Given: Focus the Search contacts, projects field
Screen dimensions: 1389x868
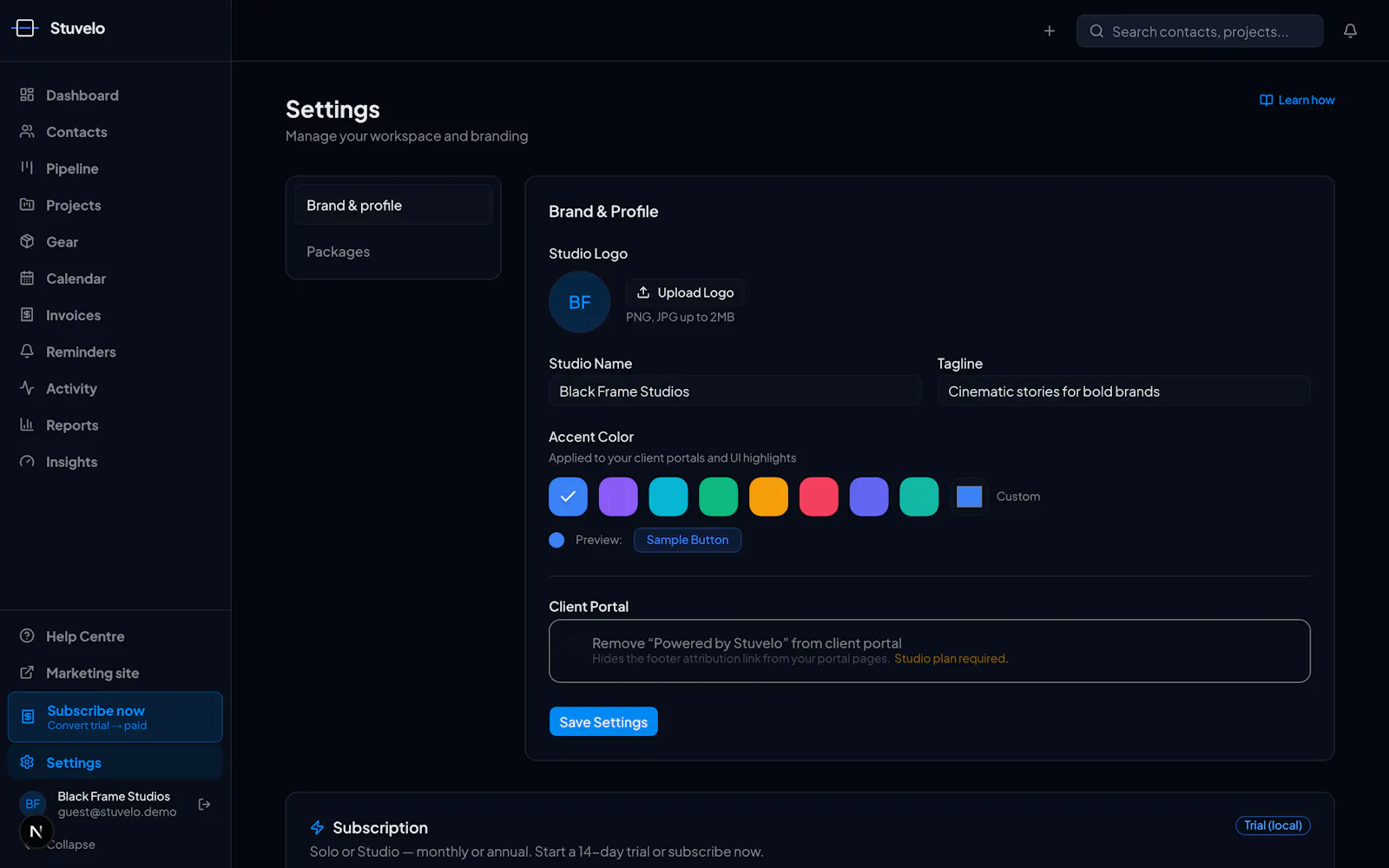Looking at the screenshot, I should (x=1200, y=31).
